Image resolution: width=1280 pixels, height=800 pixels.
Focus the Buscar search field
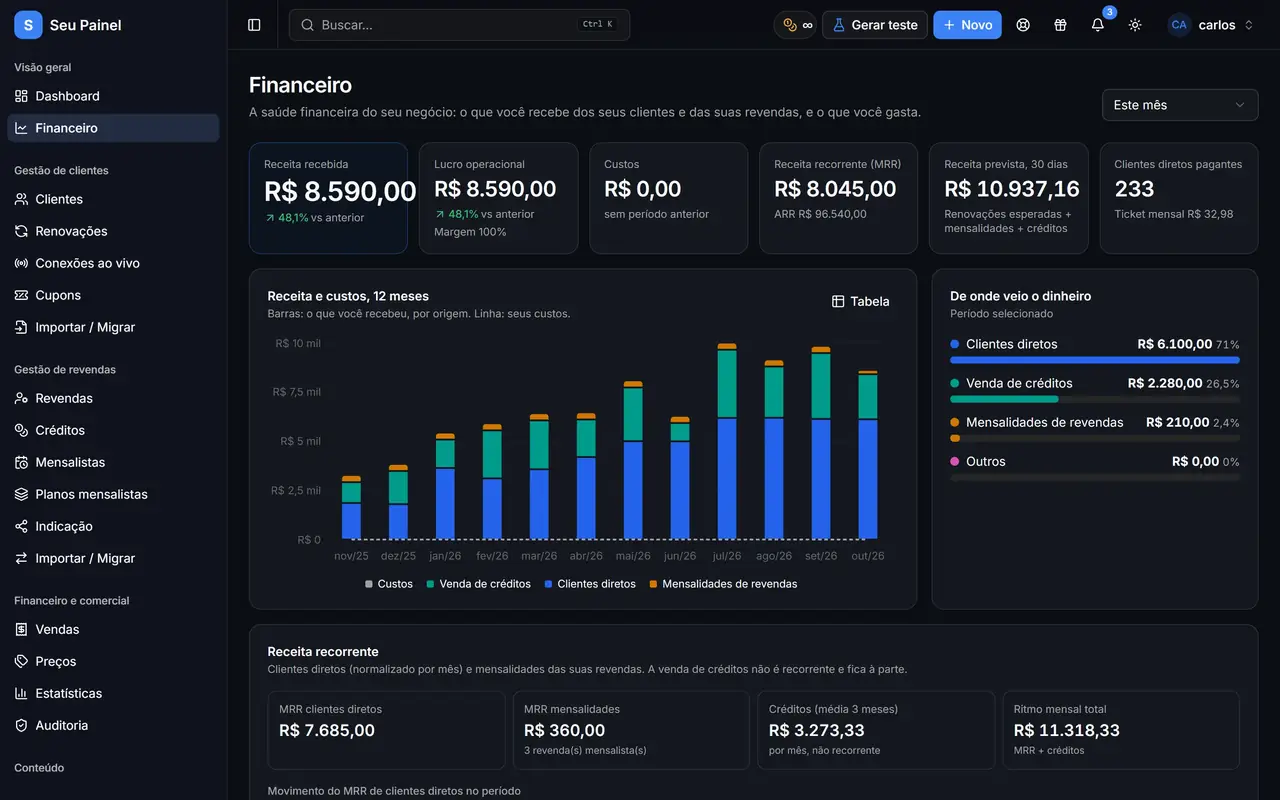click(x=459, y=25)
